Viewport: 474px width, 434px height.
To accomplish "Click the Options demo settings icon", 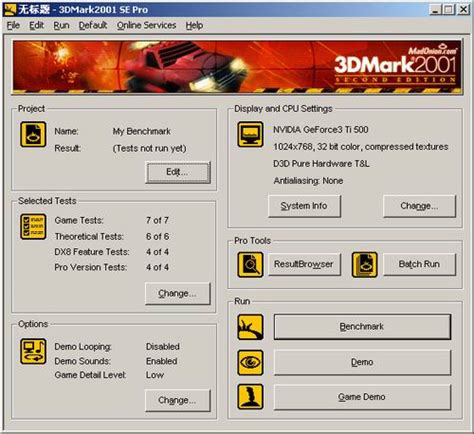I will [x=33, y=351].
